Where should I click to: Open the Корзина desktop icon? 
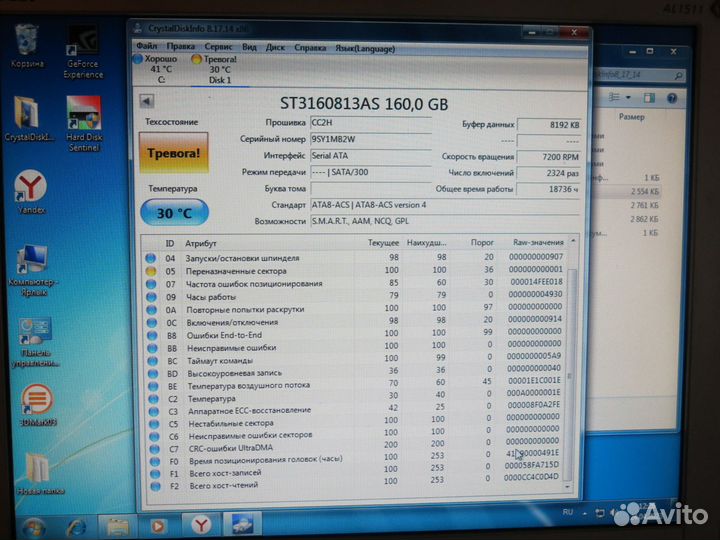pyautogui.click(x=28, y=46)
